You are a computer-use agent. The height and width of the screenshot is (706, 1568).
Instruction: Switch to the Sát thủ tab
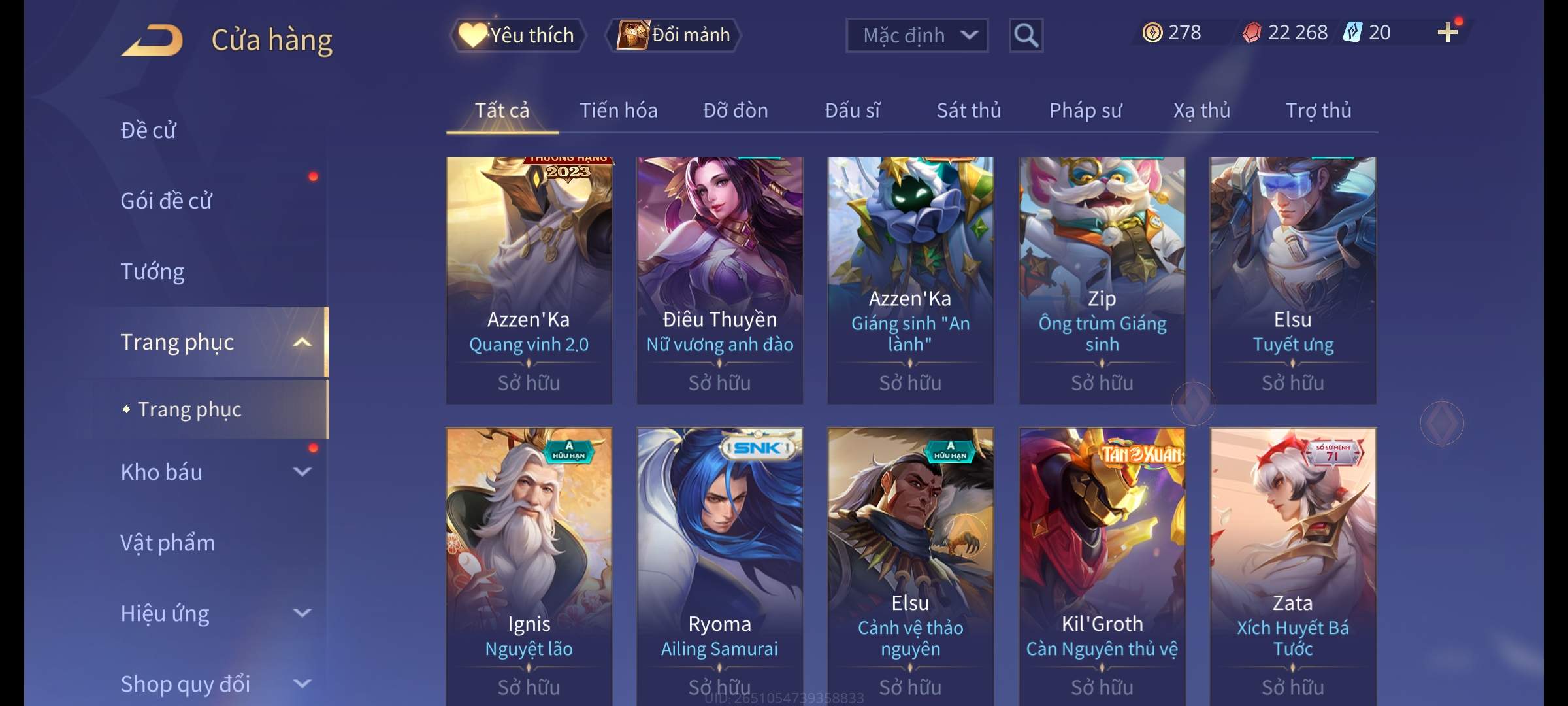tap(968, 110)
